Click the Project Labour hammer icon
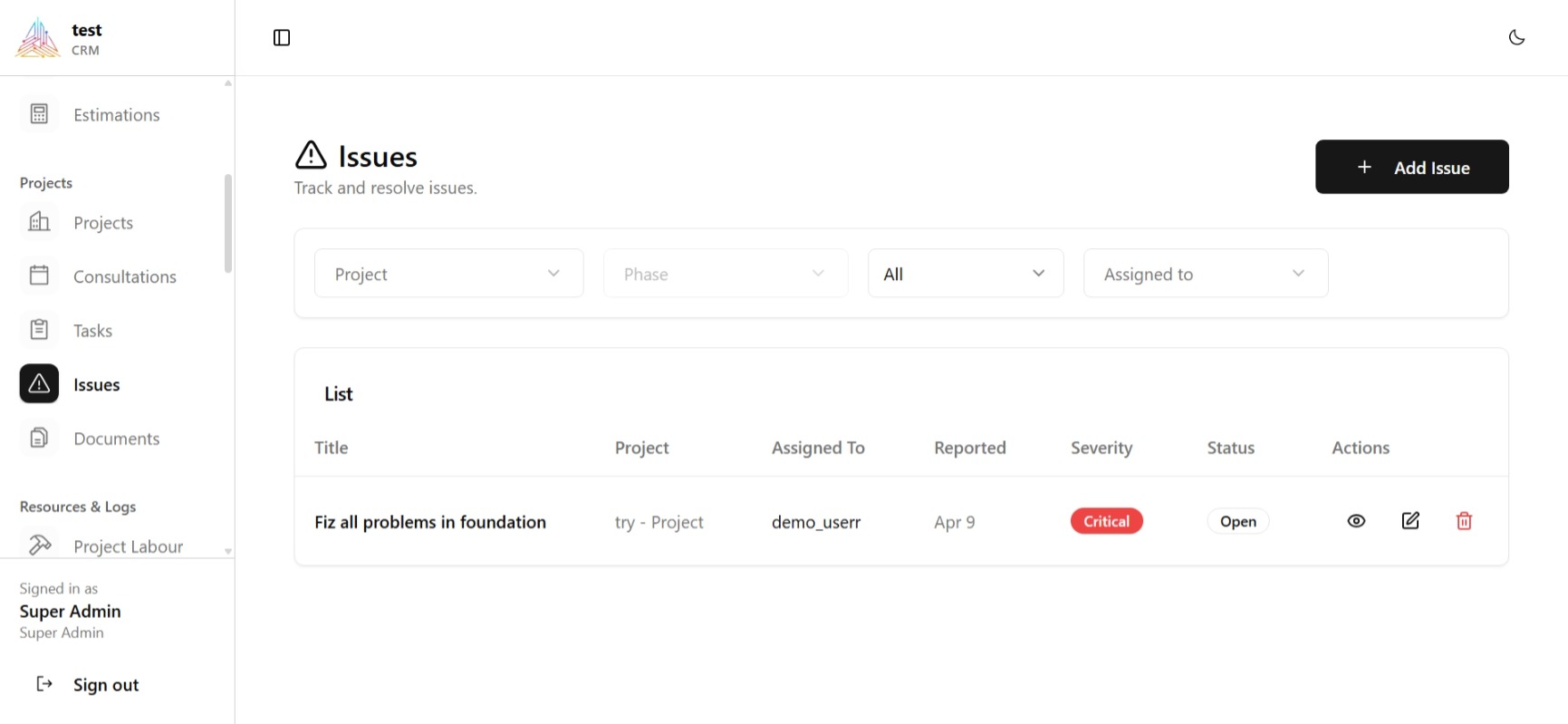The width and height of the screenshot is (1568, 724). coord(40,545)
